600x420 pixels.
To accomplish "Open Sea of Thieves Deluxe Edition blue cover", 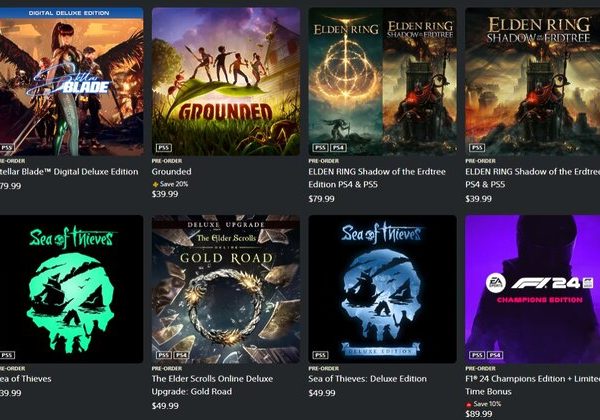I will point(382,289).
